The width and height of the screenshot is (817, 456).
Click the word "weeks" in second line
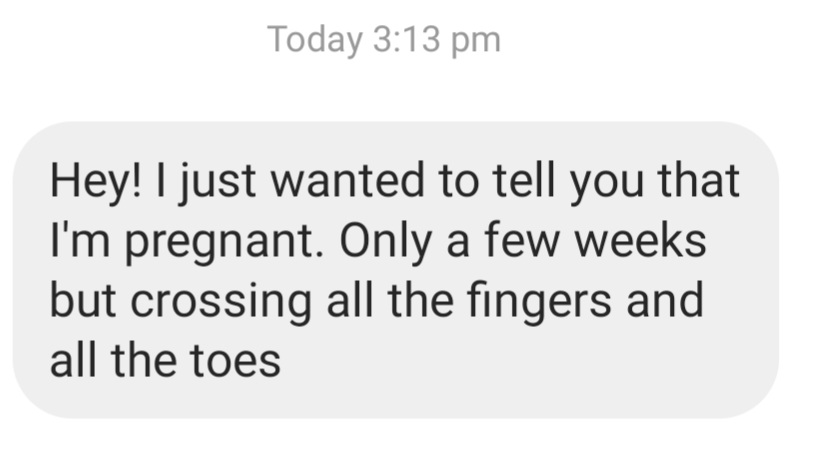tap(640, 241)
